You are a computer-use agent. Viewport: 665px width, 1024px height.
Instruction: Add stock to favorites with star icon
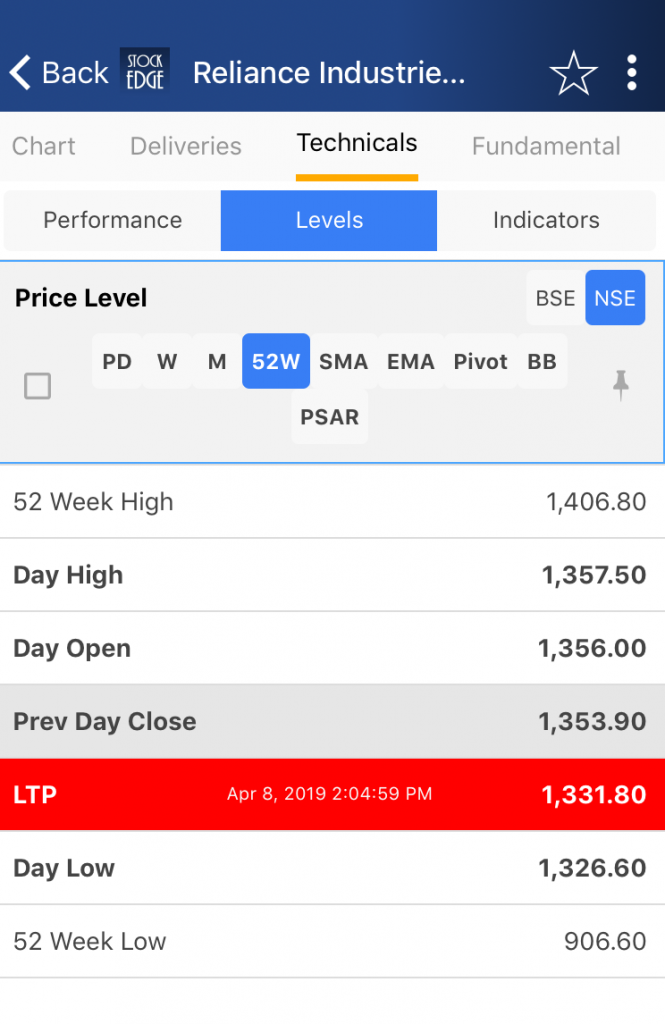tap(573, 74)
